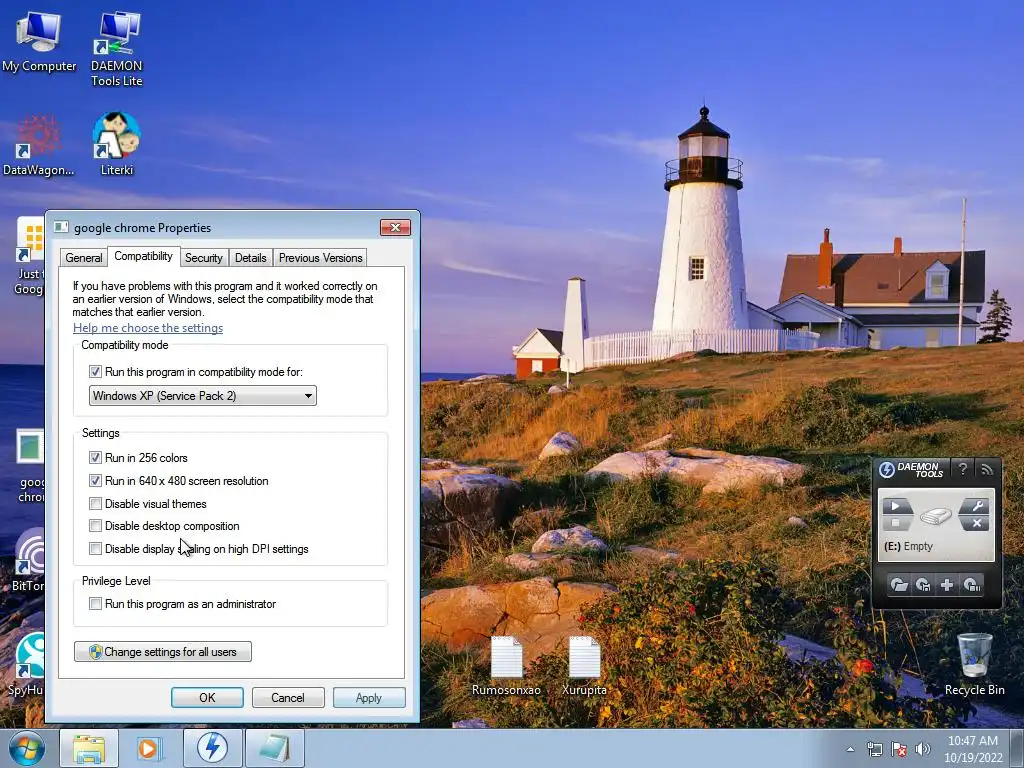The image size is (1024, 768).
Task: Click the (E:) Empty drive label
Action: (908, 546)
